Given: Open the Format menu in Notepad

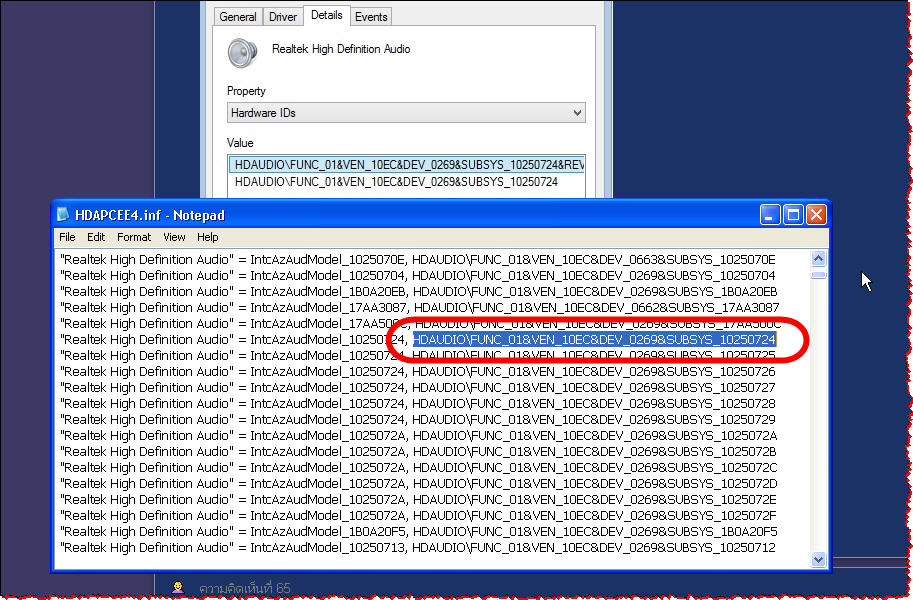Looking at the screenshot, I should pos(134,237).
